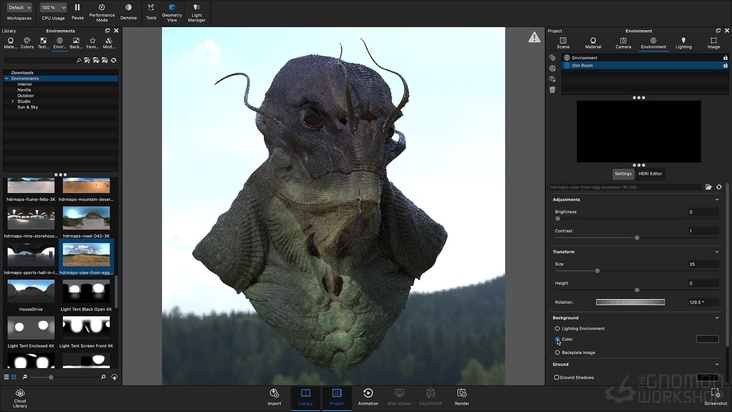Viewport: 732px width, 412px height.
Task: Select the Outdoor folder
Action: 26,96
